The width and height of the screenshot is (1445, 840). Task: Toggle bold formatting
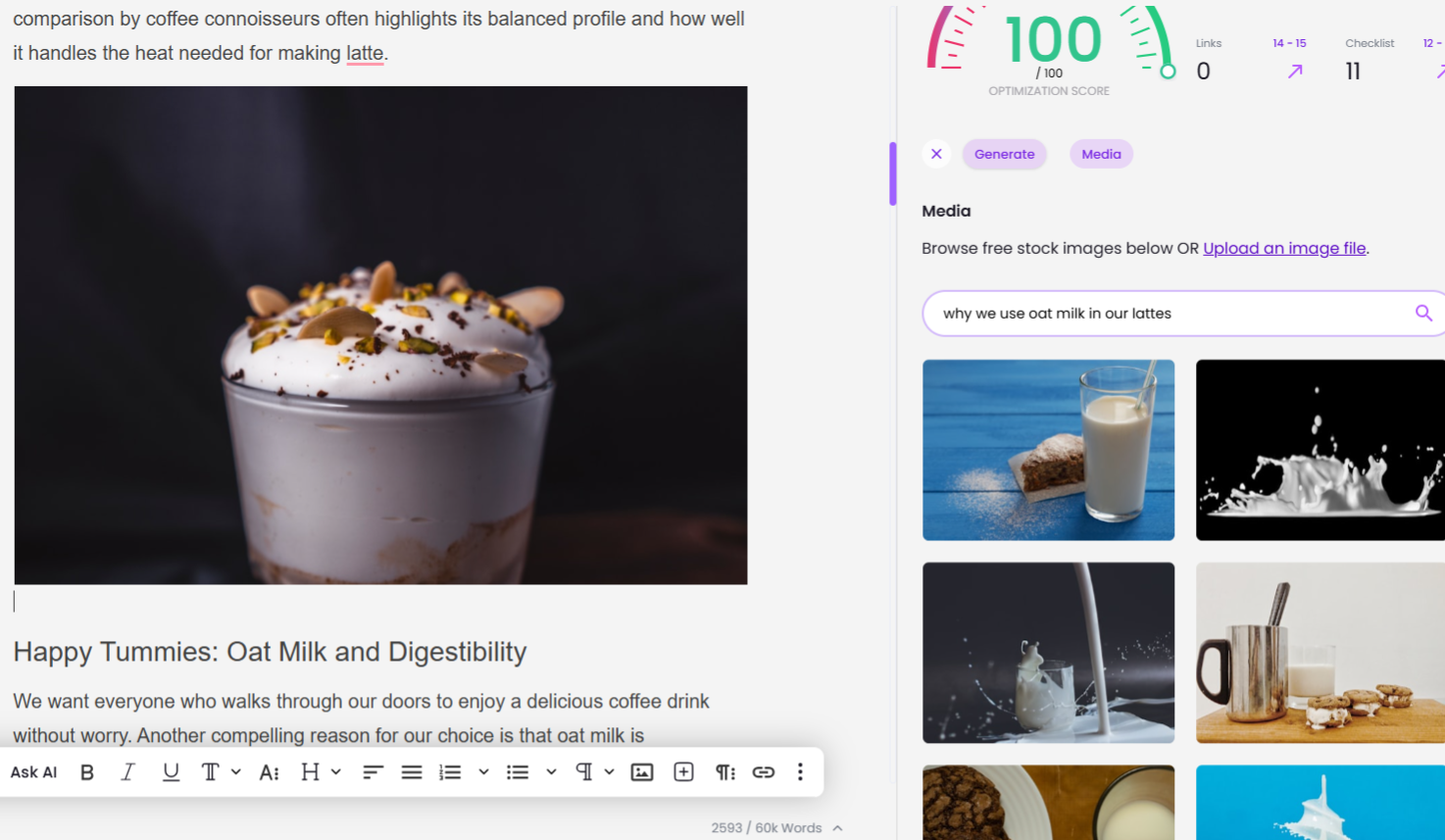[x=87, y=772]
